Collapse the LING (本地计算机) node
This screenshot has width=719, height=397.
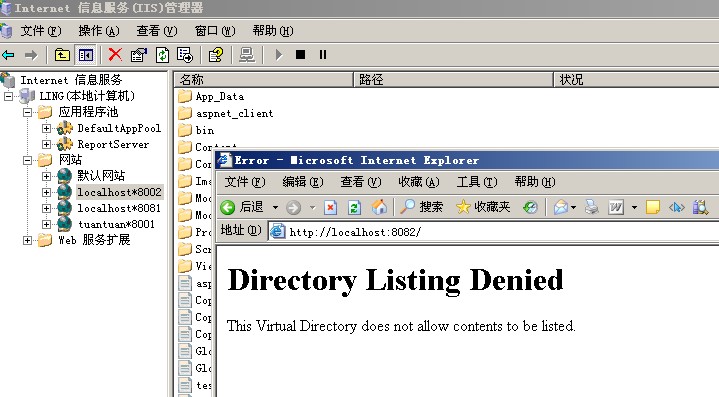click(8, 96)
